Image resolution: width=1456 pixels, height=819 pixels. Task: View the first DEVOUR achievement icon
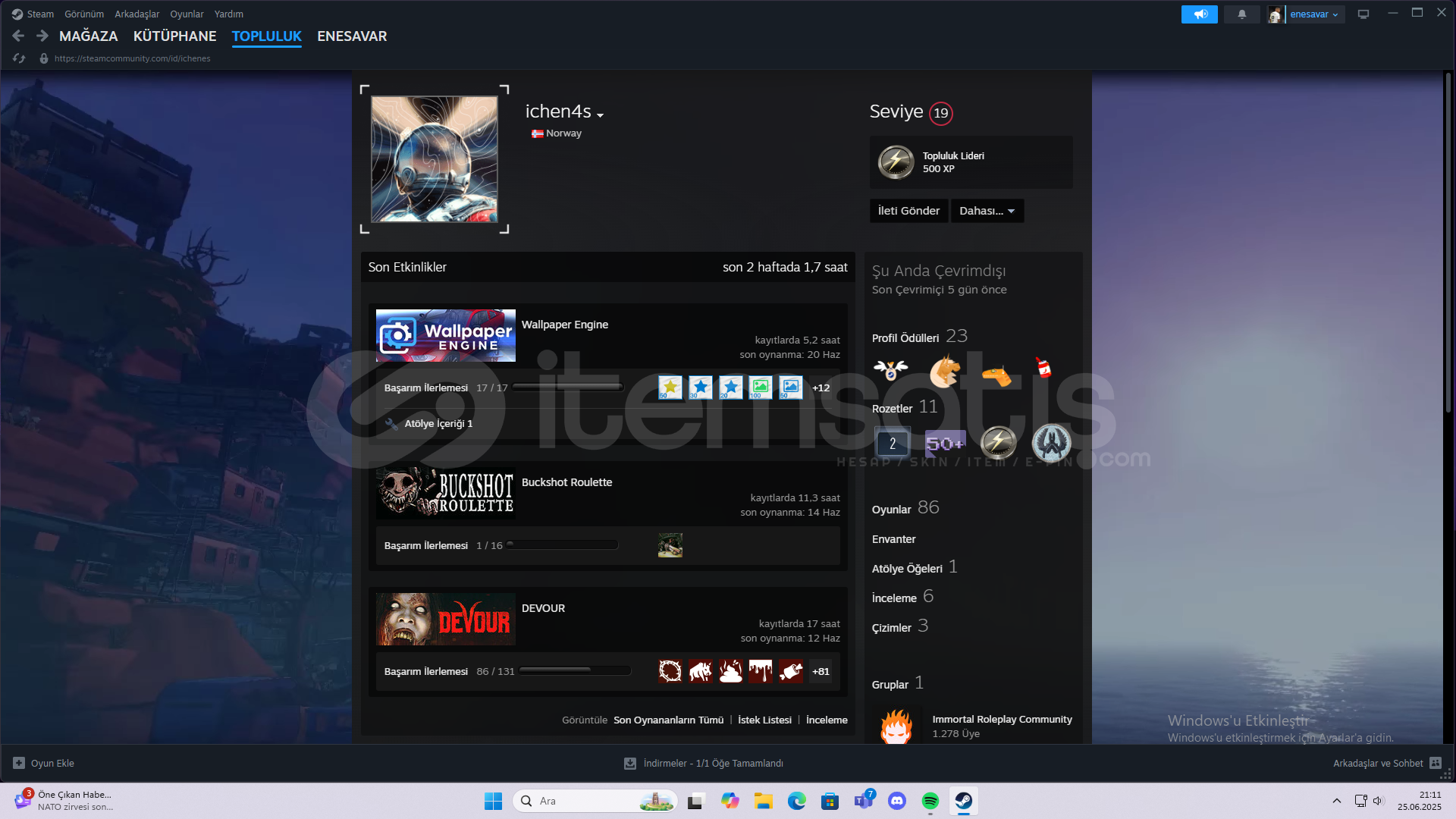[670, 671]
